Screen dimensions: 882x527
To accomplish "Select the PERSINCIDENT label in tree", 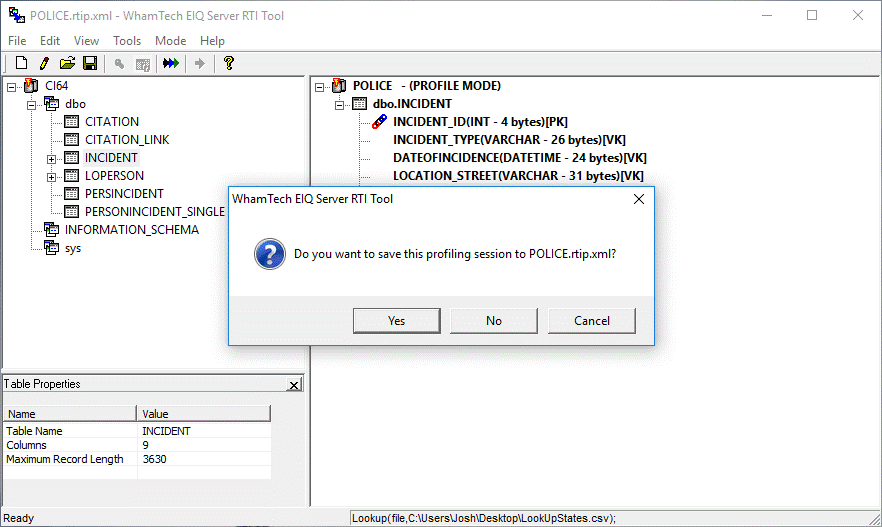I will coord(124,193).
